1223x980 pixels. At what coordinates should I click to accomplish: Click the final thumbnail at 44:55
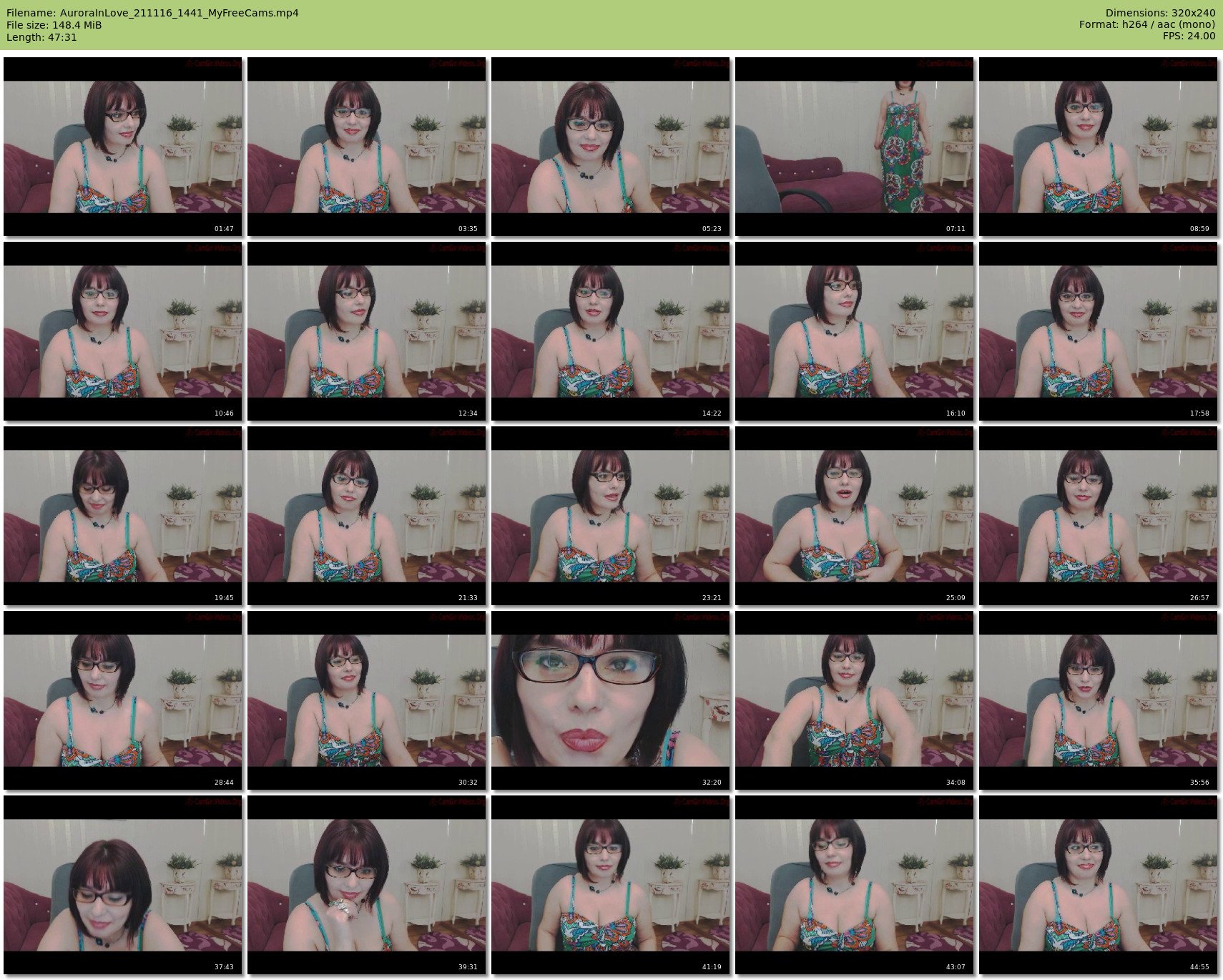coord(1098,885)
